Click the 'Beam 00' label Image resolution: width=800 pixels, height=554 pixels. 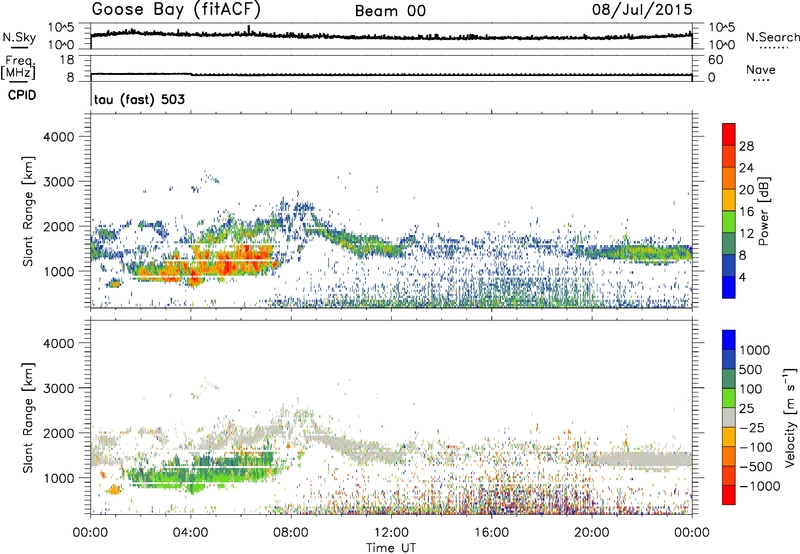pos(390,11)
